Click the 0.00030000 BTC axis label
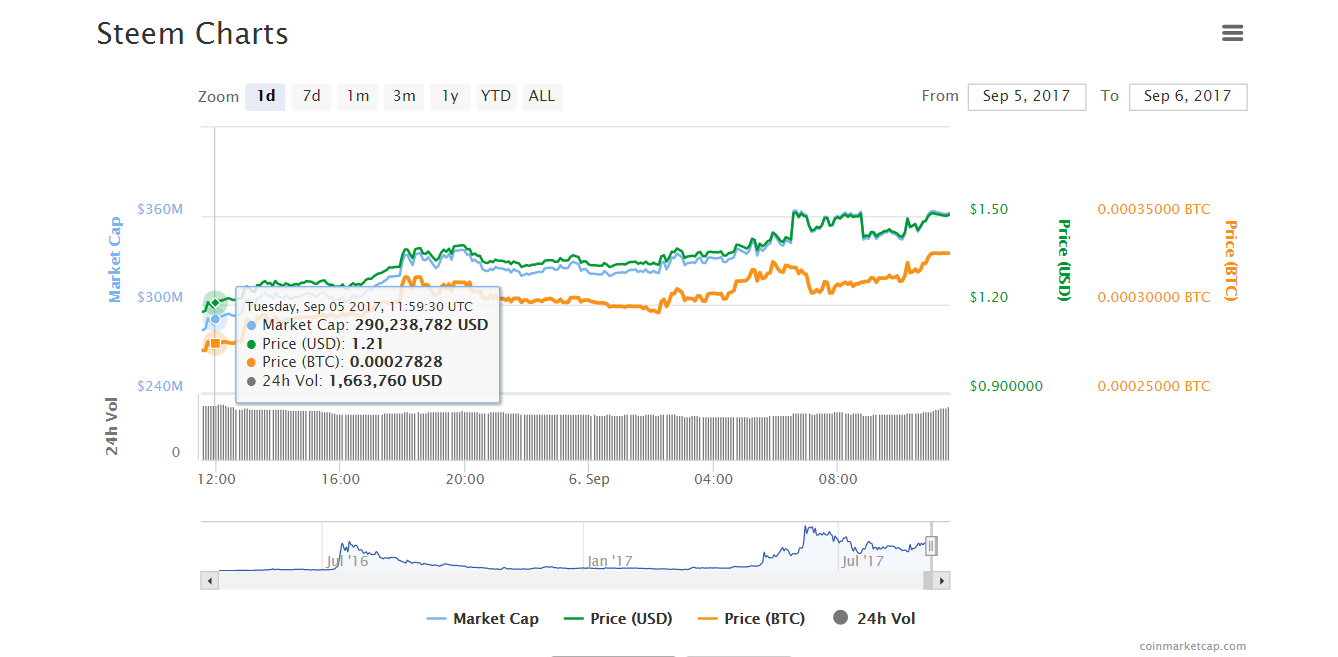 [1154, 297]
